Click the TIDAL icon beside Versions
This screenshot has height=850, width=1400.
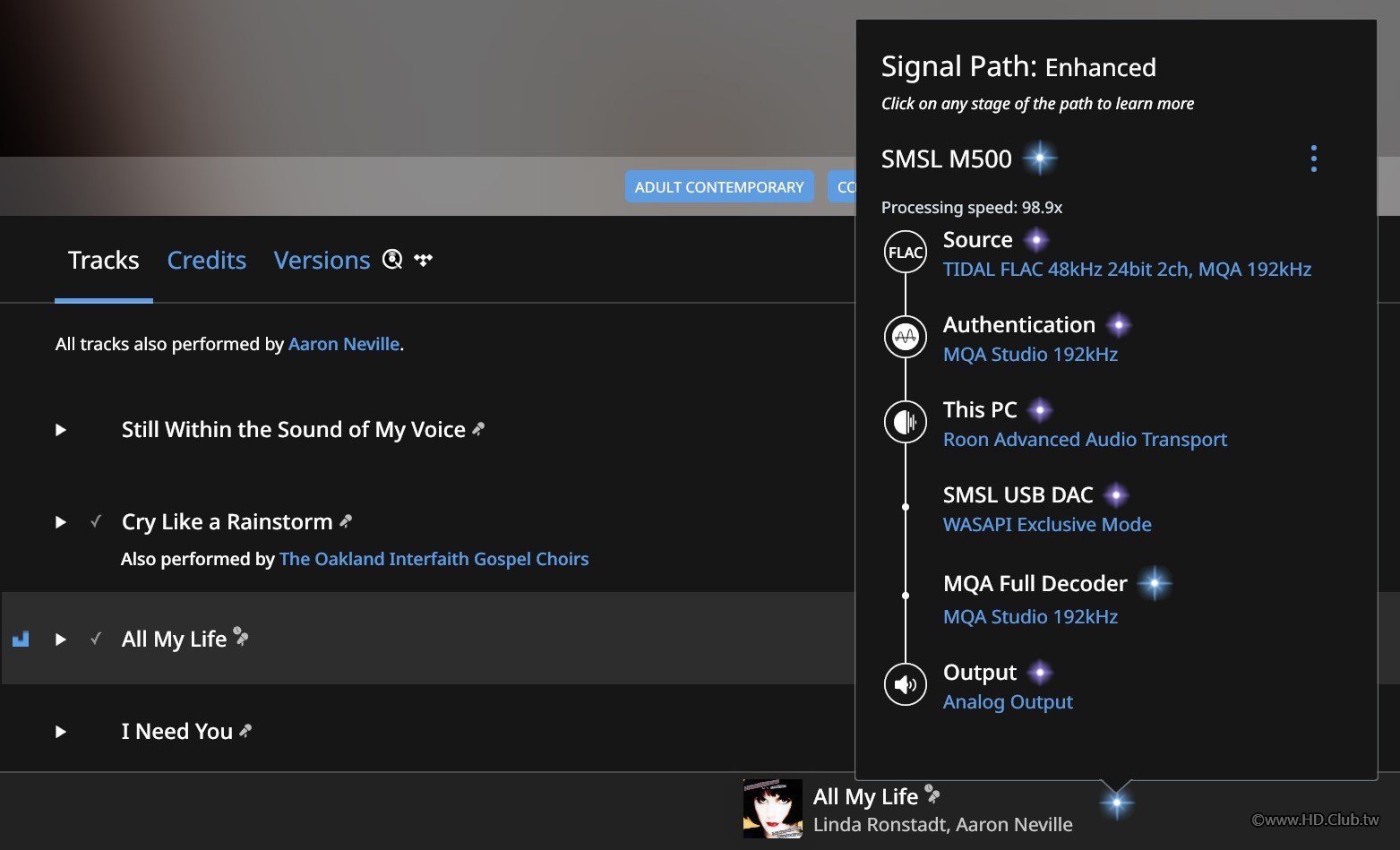point(424,260)
